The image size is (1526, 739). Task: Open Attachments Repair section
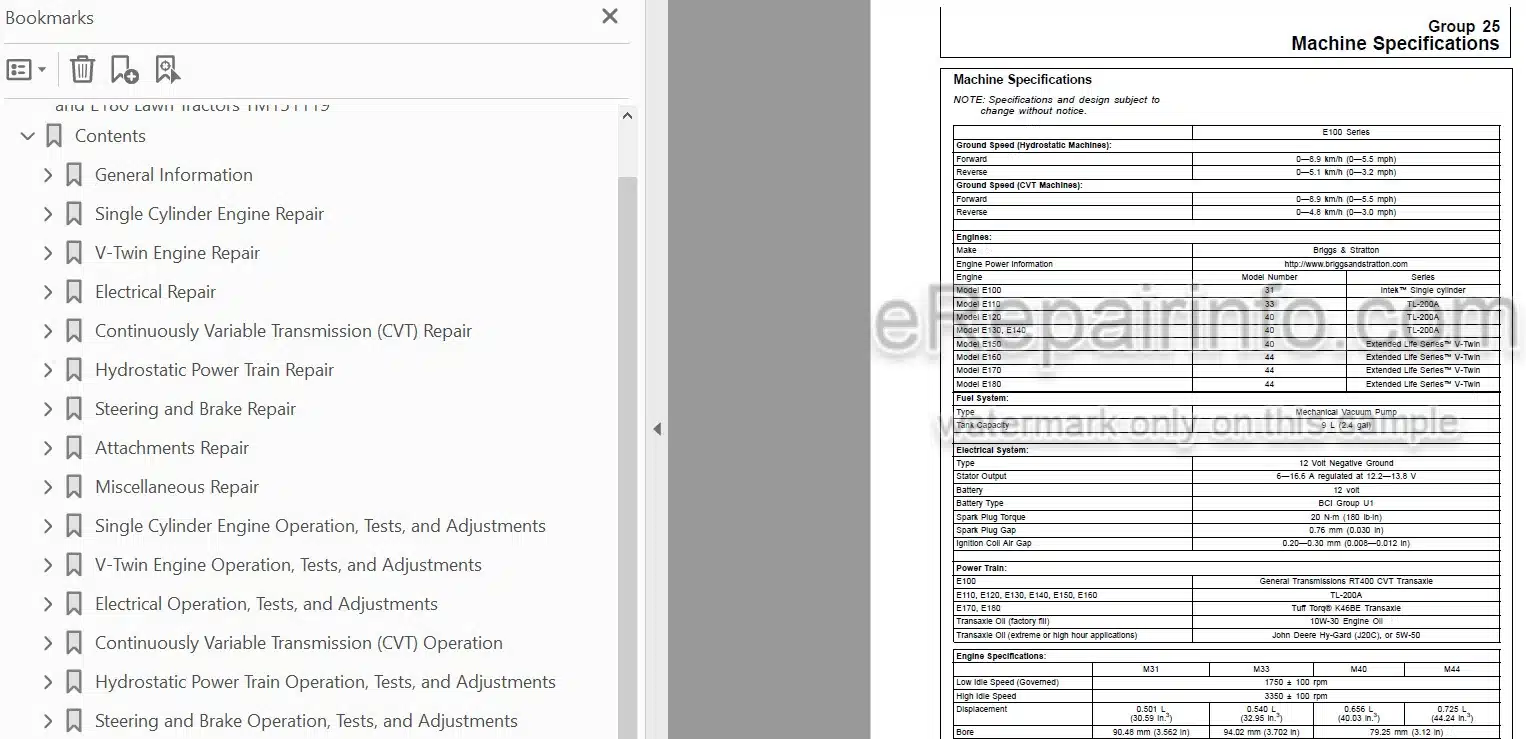pos(172,448)
